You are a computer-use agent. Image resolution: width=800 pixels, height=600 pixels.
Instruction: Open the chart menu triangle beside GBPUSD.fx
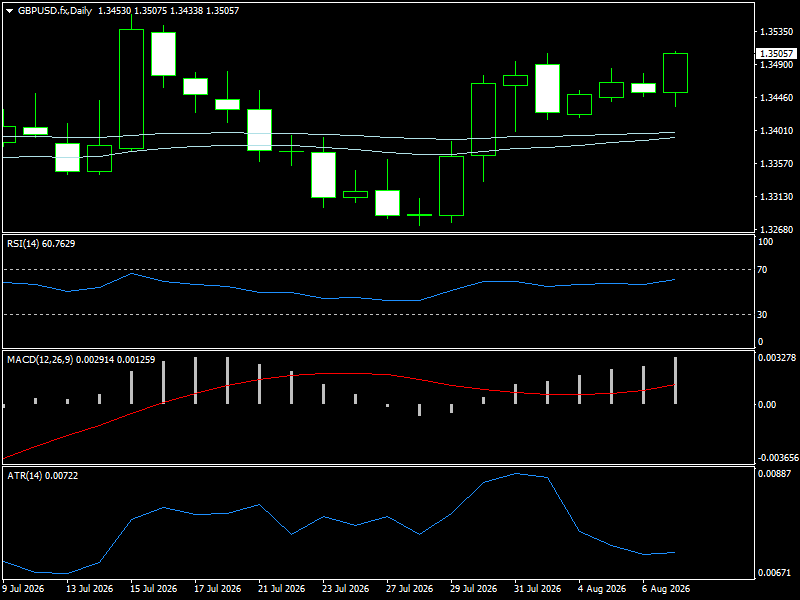click(x=9, y=11)
